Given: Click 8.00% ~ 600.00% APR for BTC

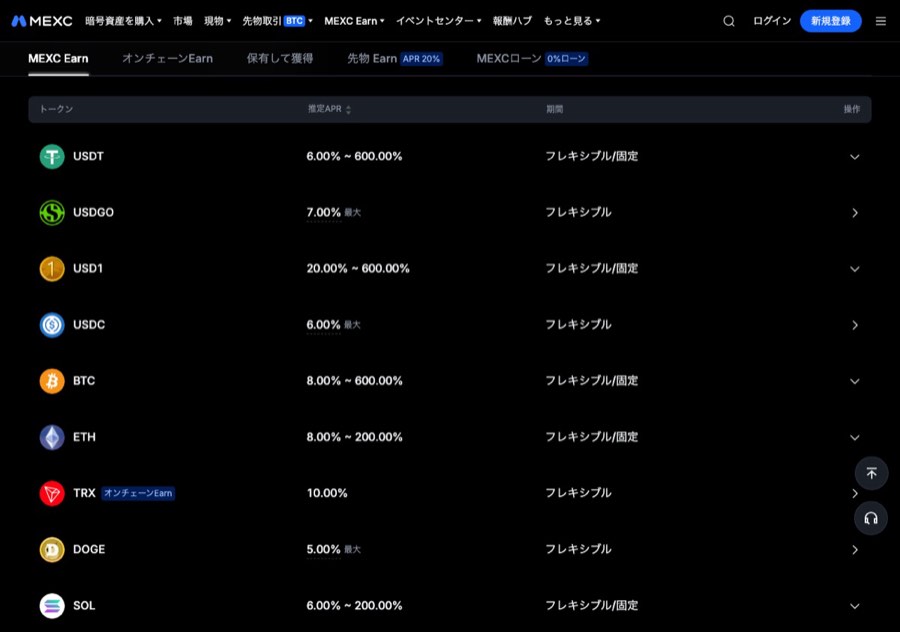Looking at the screenshot, I should [x=354, y=381].
